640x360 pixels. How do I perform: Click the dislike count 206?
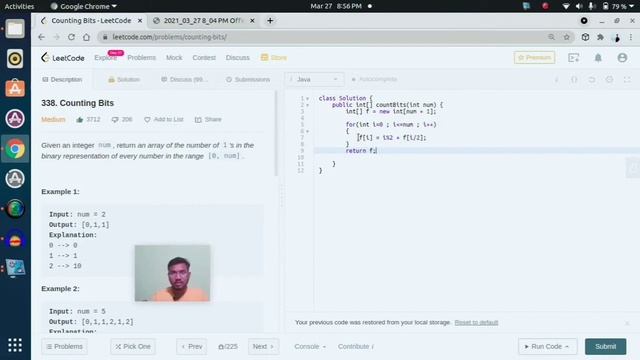point(122,120)
